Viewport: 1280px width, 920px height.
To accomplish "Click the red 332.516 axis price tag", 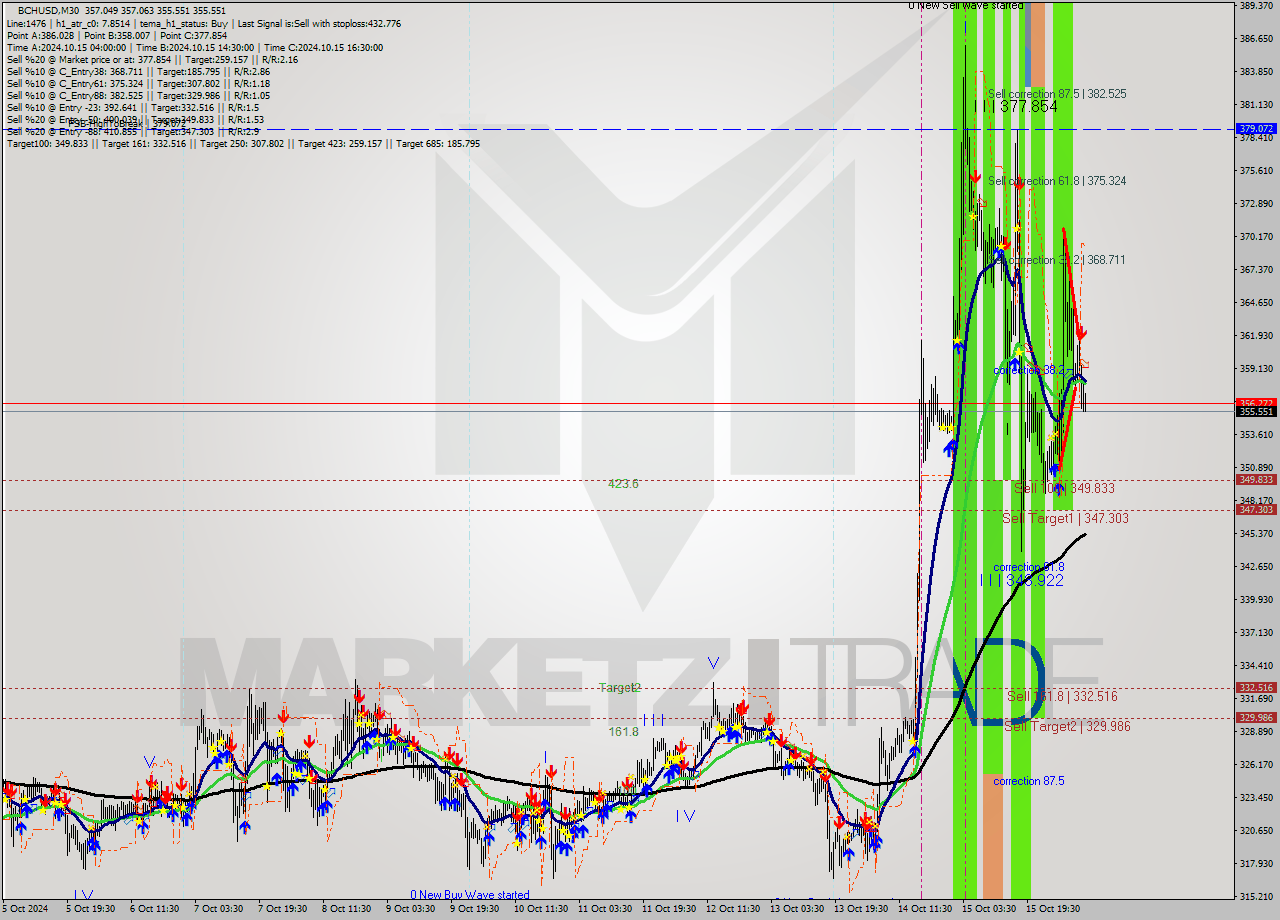I will (x=1256, y=688).
